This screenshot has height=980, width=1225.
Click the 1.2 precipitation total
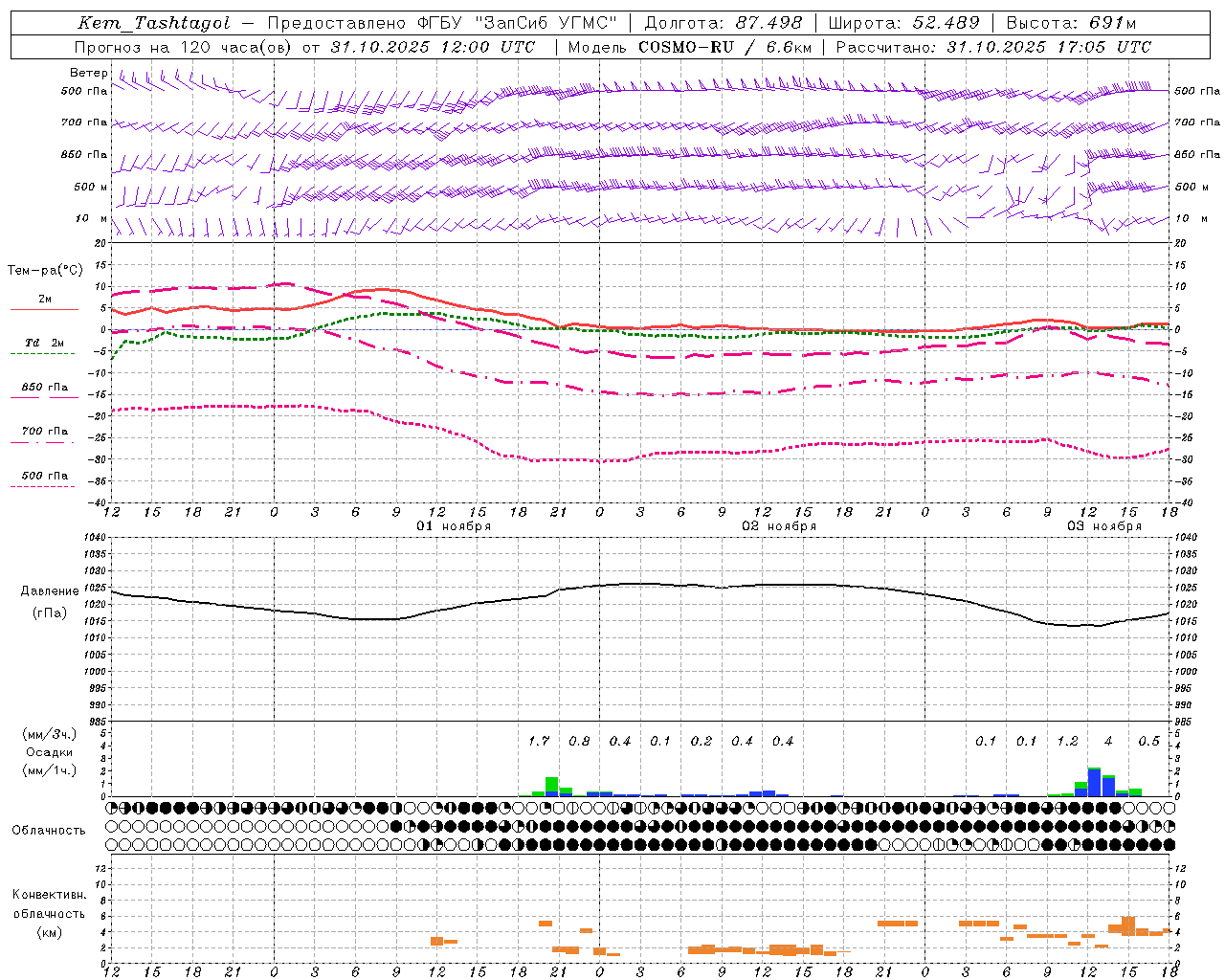[x=1068, y=741]
